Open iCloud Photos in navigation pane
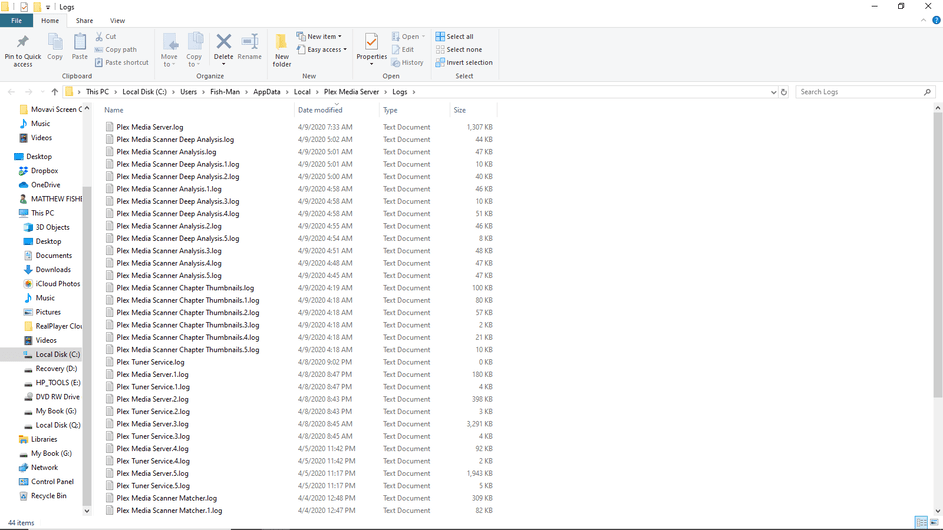The image size is (943, 530). tap(58, 284)
